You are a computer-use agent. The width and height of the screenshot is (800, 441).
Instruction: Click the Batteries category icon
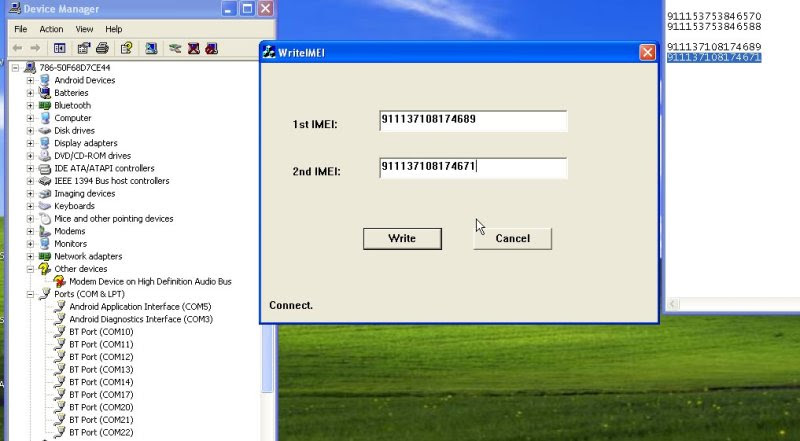click(x=45, y=92)
